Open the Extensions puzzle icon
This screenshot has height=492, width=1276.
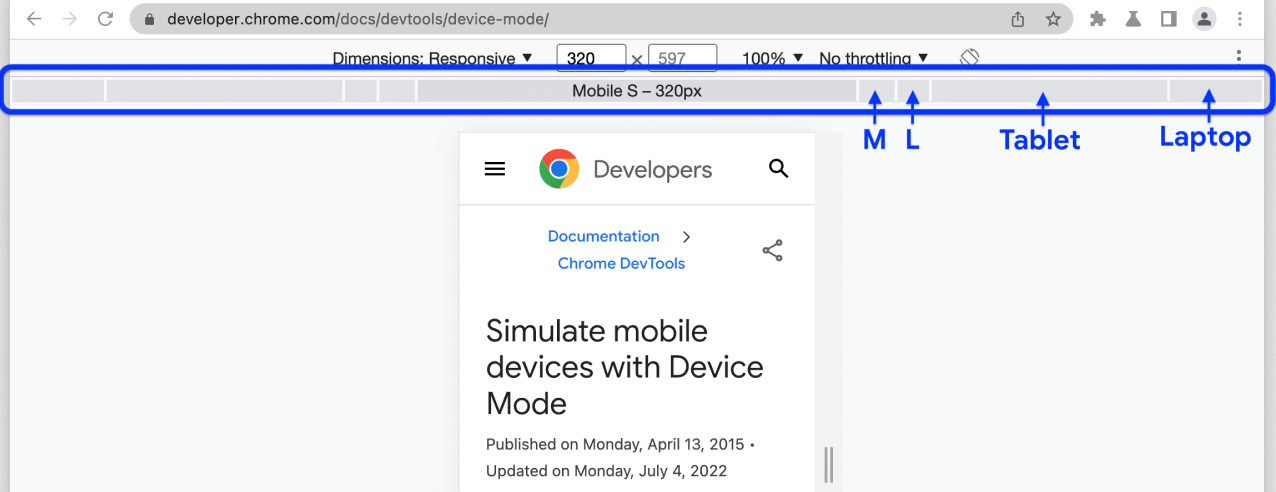click(x=1098, y=19)
